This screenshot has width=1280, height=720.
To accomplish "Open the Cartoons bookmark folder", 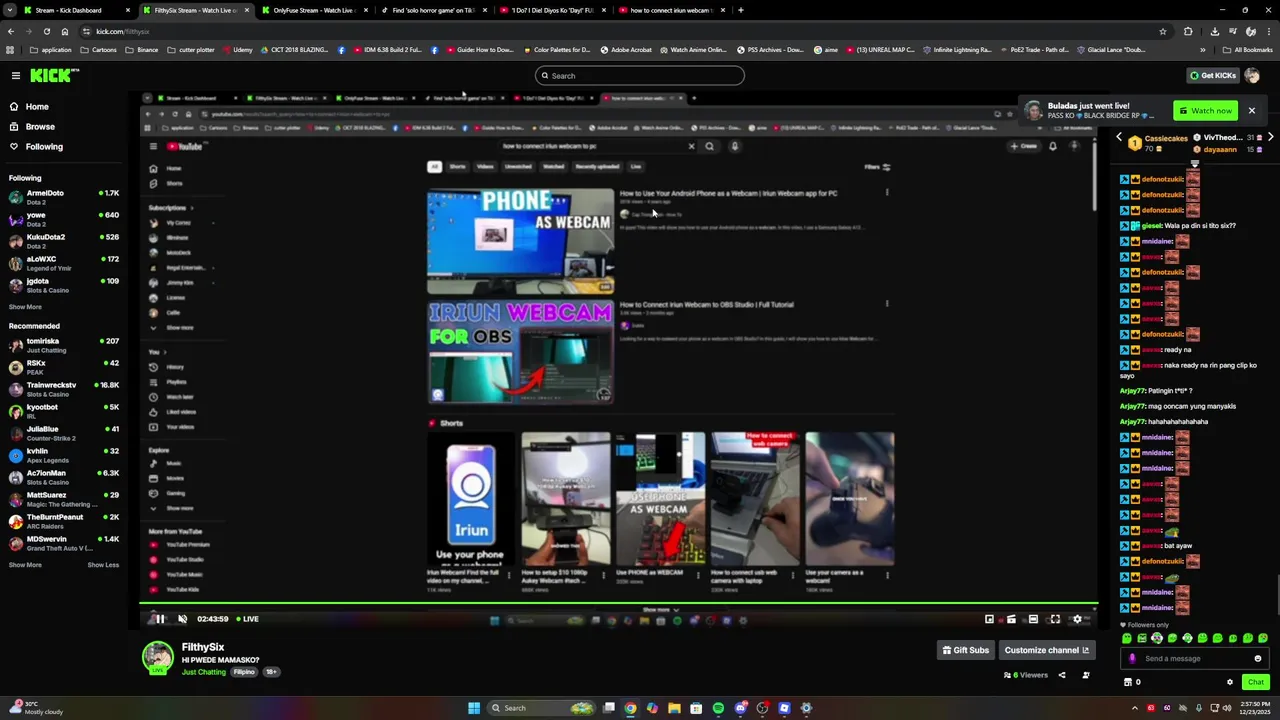I will click(98, 49).
